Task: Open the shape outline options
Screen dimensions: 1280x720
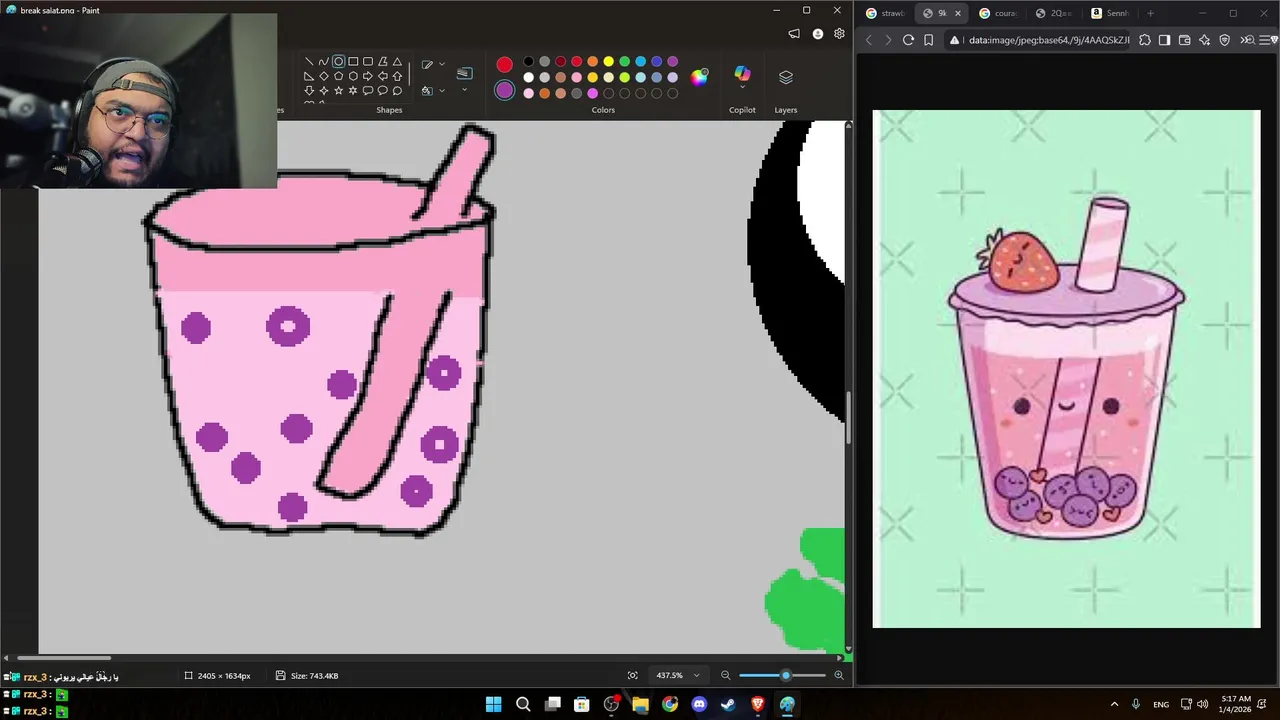Action: (x=433, y=64)
